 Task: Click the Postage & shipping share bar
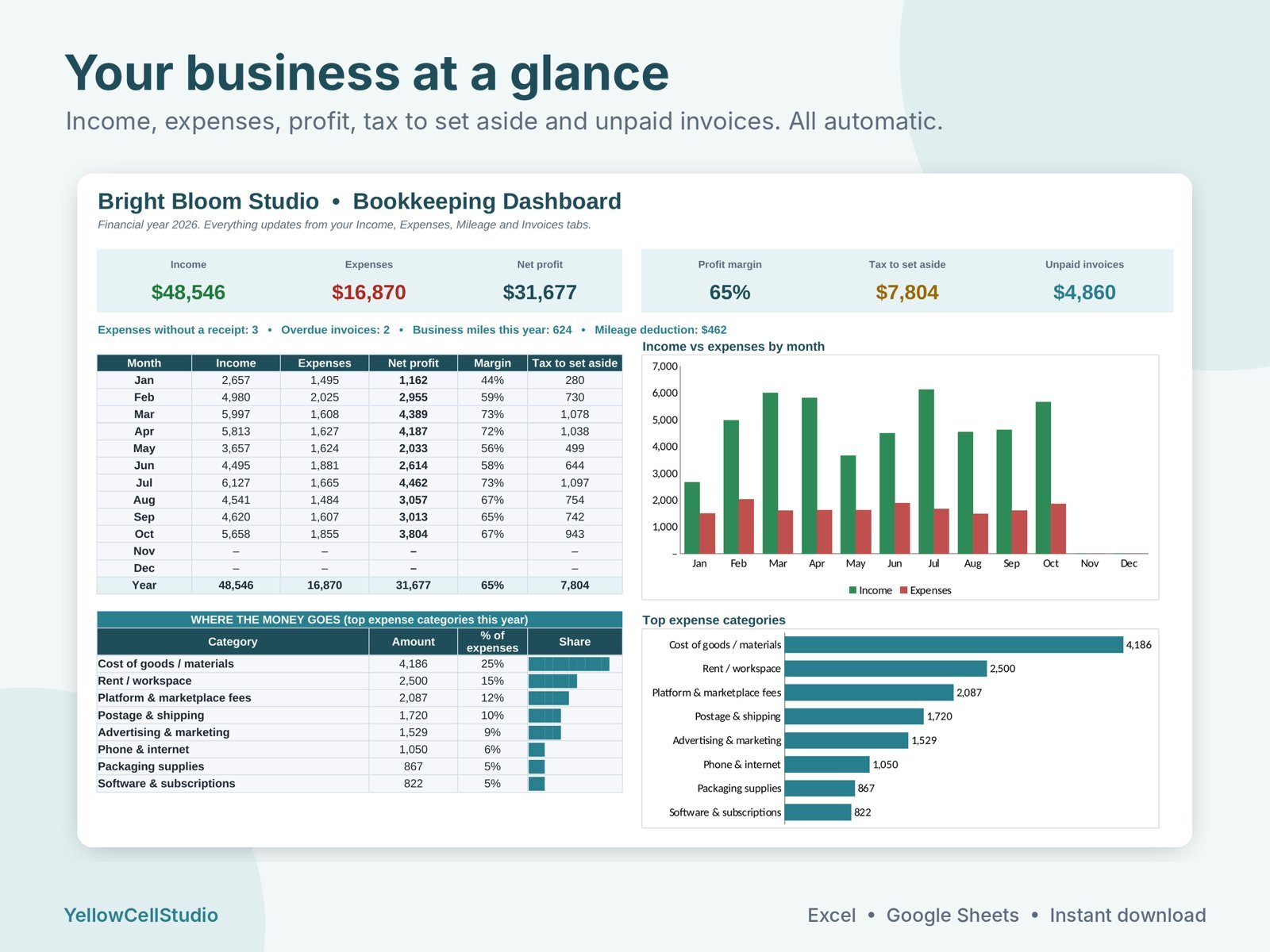point(545,716)
